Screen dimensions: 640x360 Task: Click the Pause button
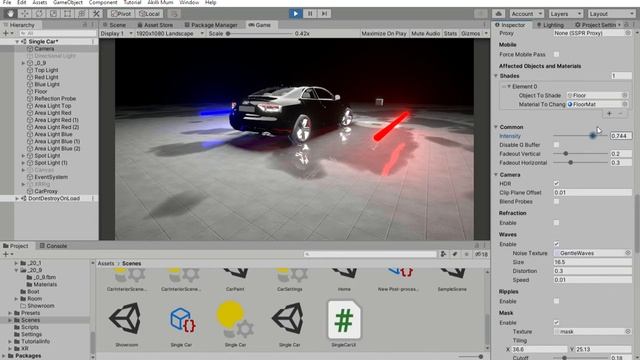pyautogui.click(x=310, y=13)
